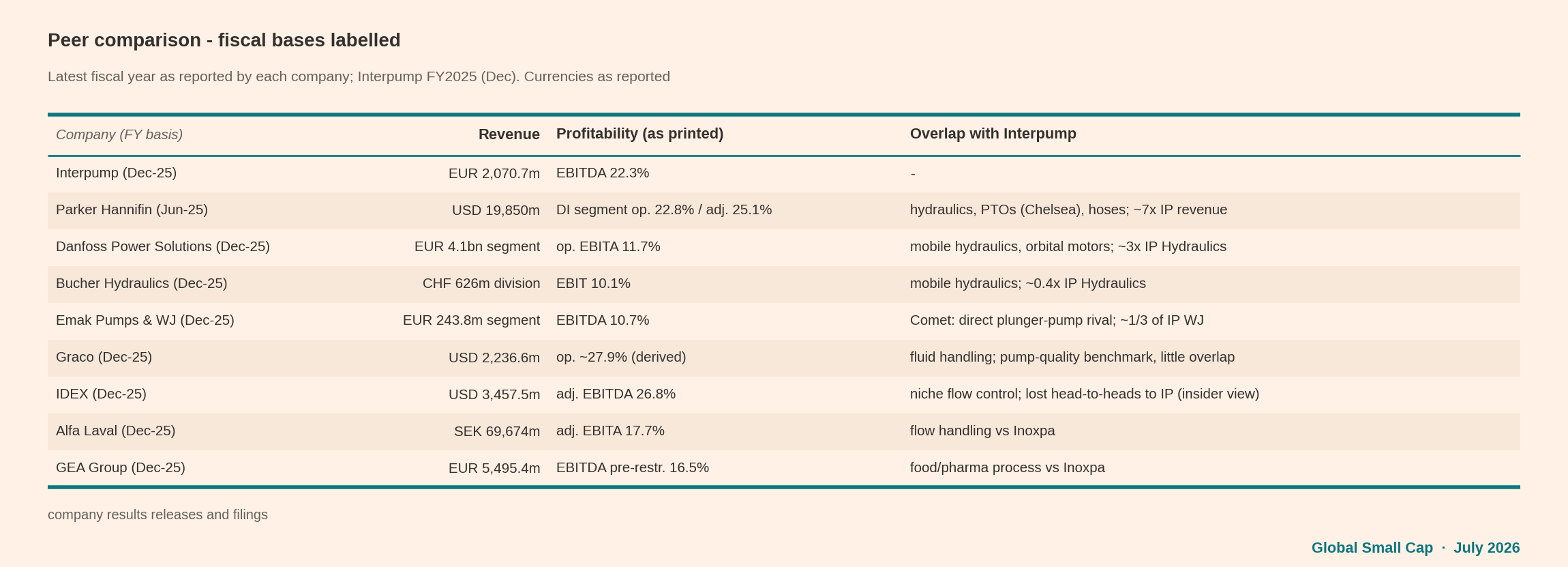Viewport: 1568px width, 567px height.
Task: Click 'flow handling vs Inoxpa' overlap text
Action: point(982,431)
